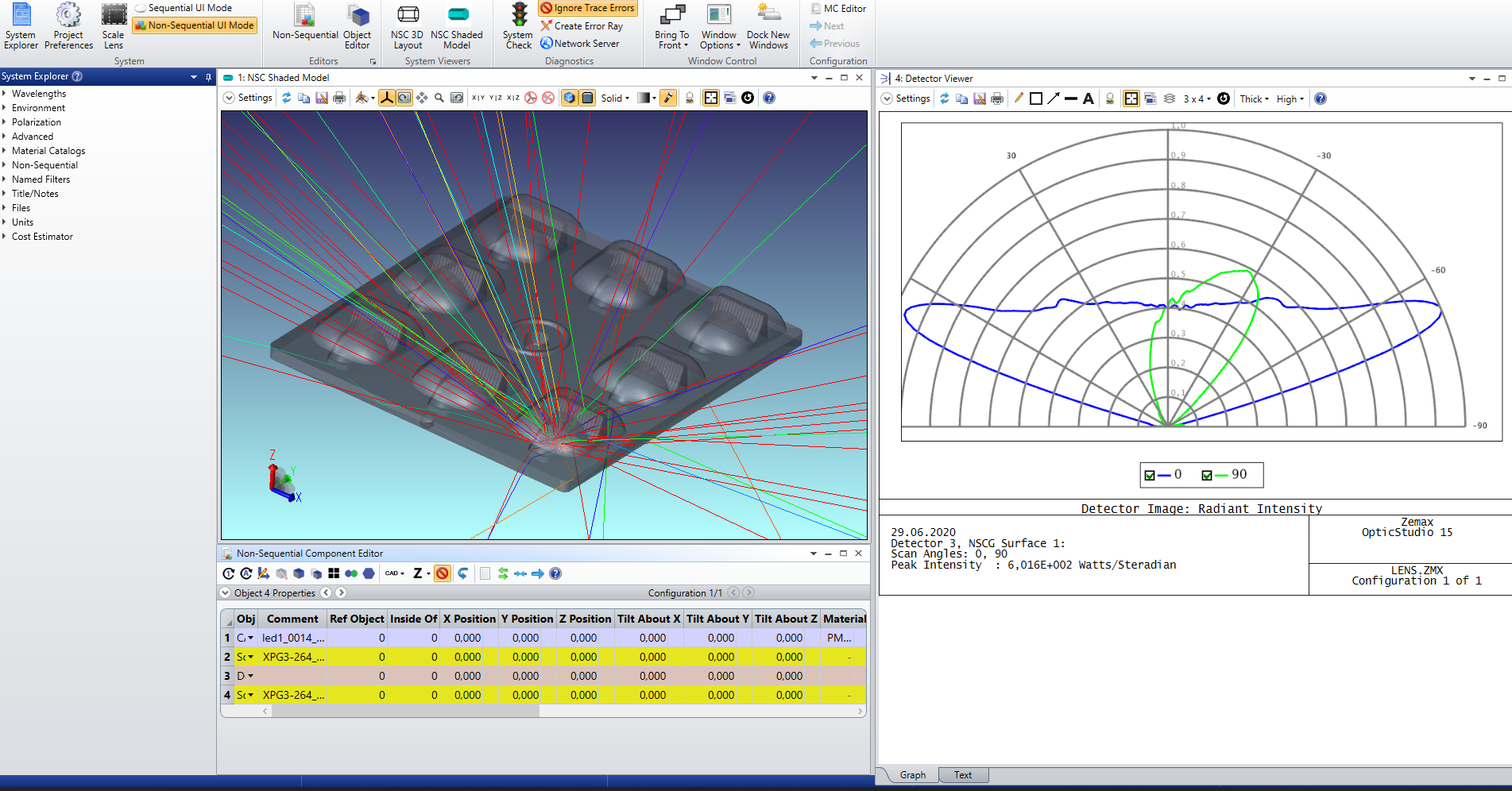Add a text annotation in Detector Viewer

click(1089, 98)
